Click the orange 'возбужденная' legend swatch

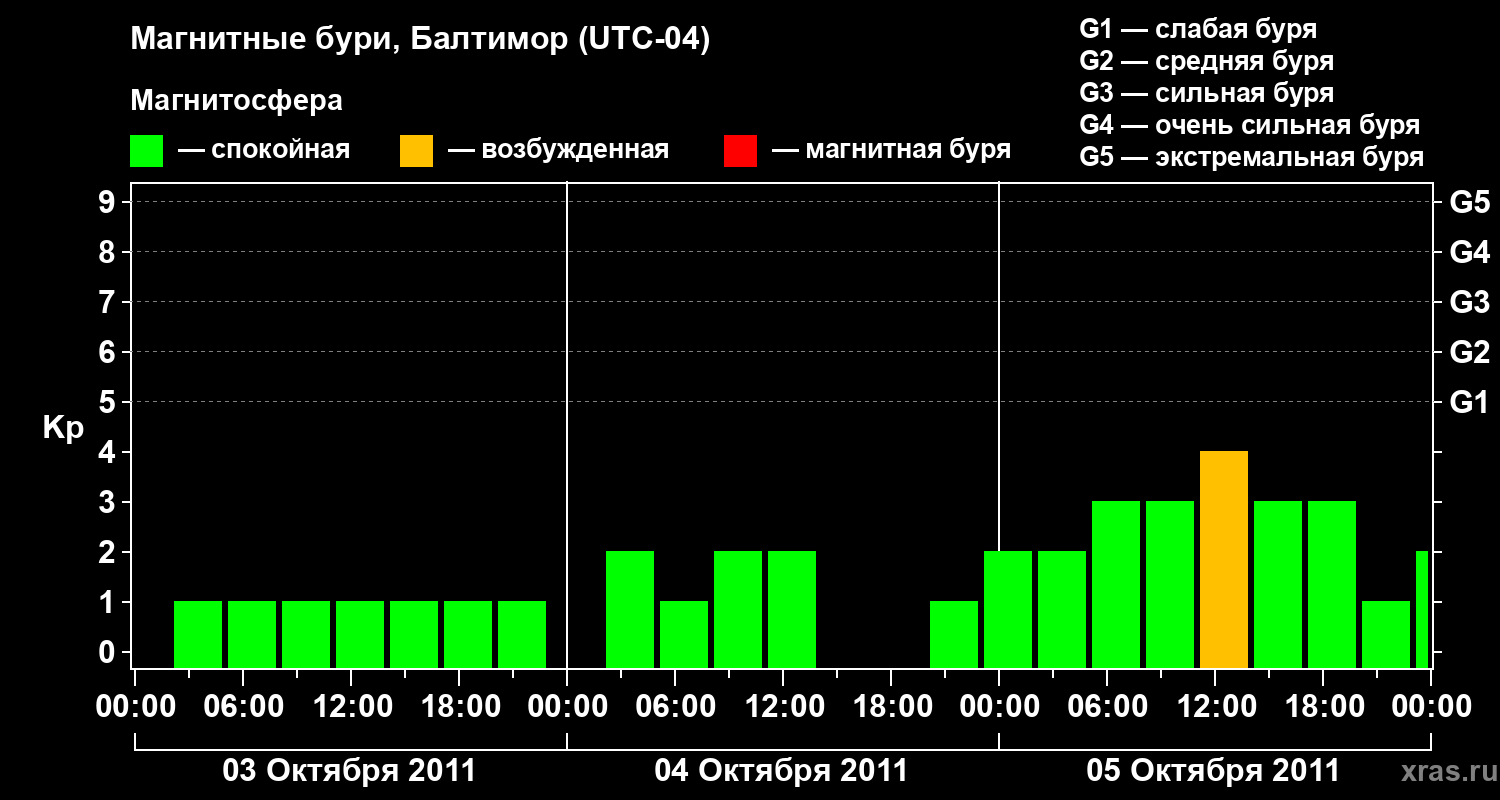click(x=416, y=151)
